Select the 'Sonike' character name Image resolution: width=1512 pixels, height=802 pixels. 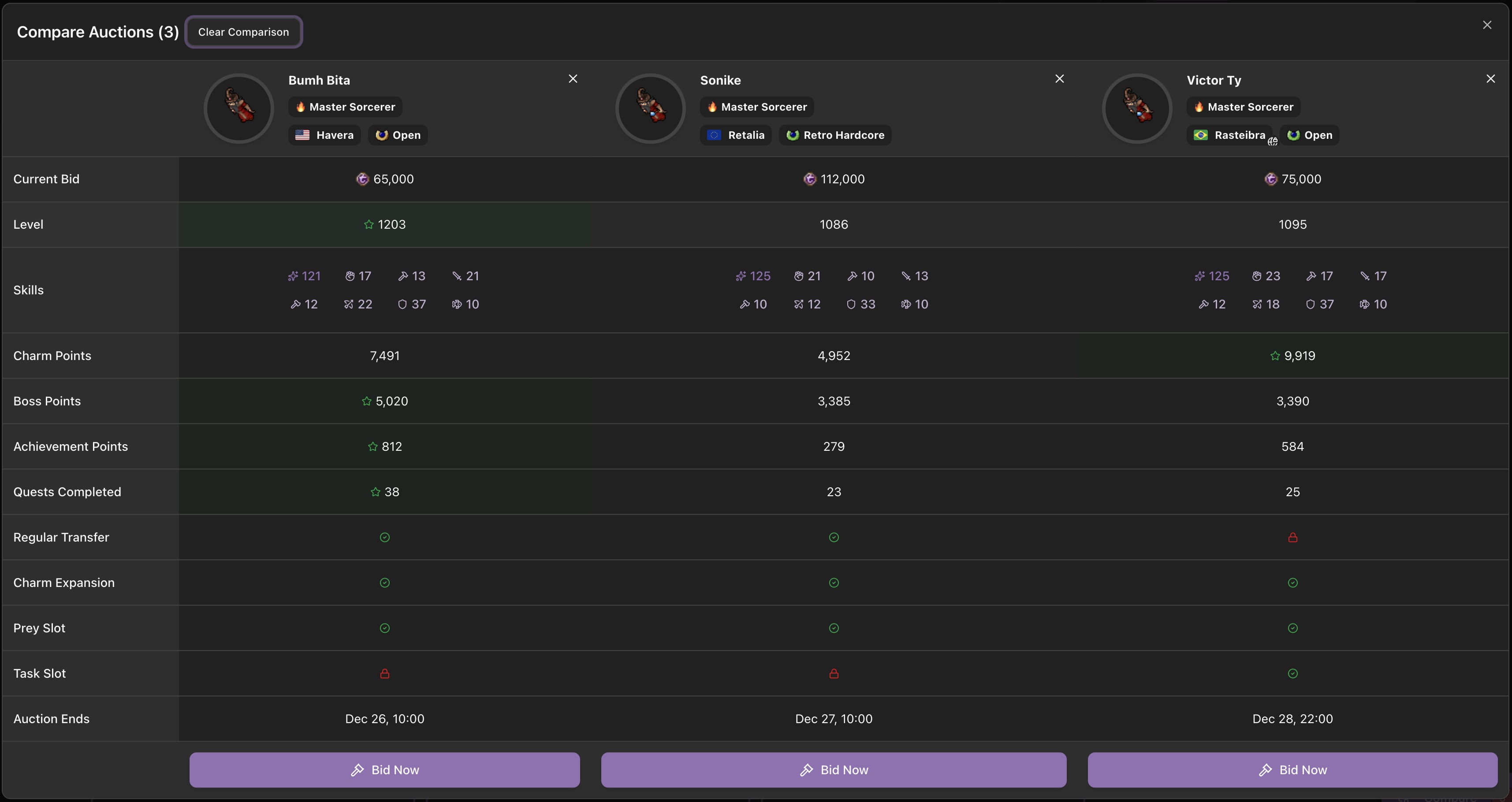tap(720, 80)
